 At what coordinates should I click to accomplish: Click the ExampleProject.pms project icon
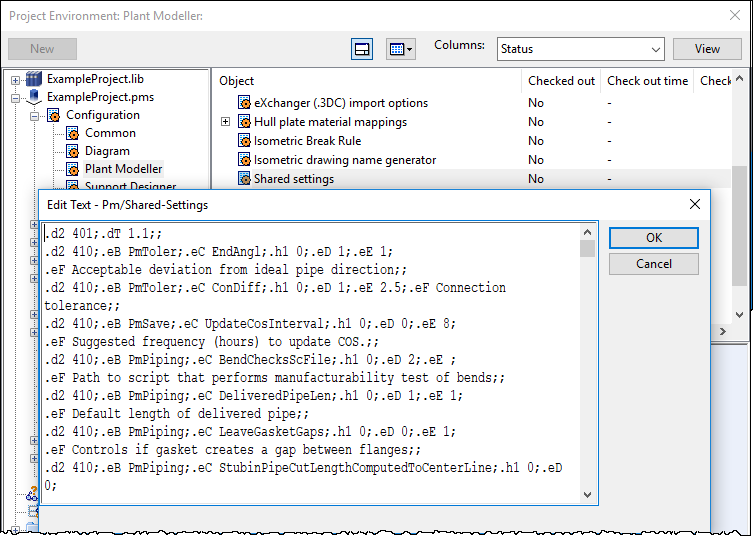tap(34, 97)
